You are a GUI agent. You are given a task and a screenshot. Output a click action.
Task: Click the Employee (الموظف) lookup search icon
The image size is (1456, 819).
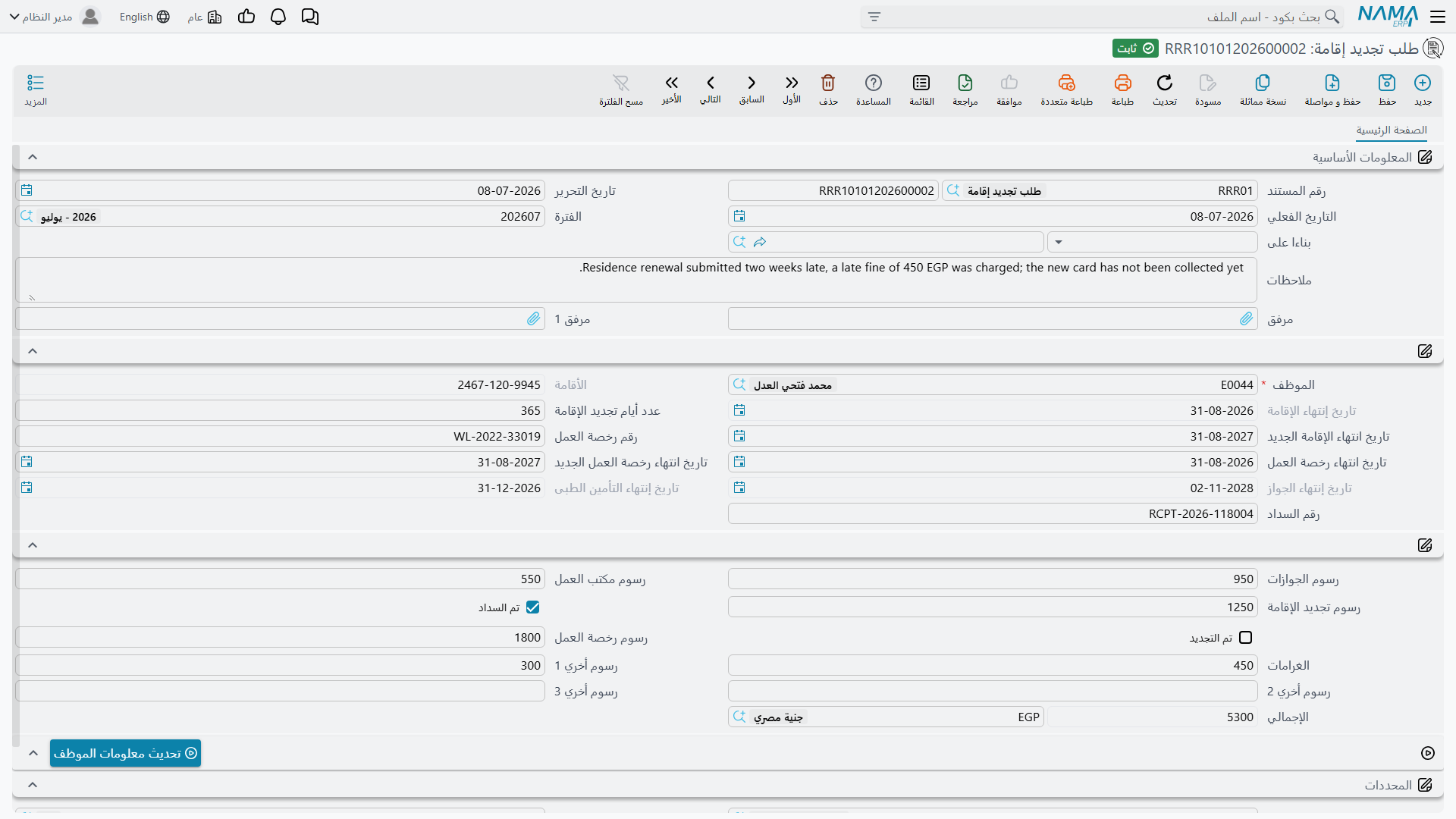(739, 385)
